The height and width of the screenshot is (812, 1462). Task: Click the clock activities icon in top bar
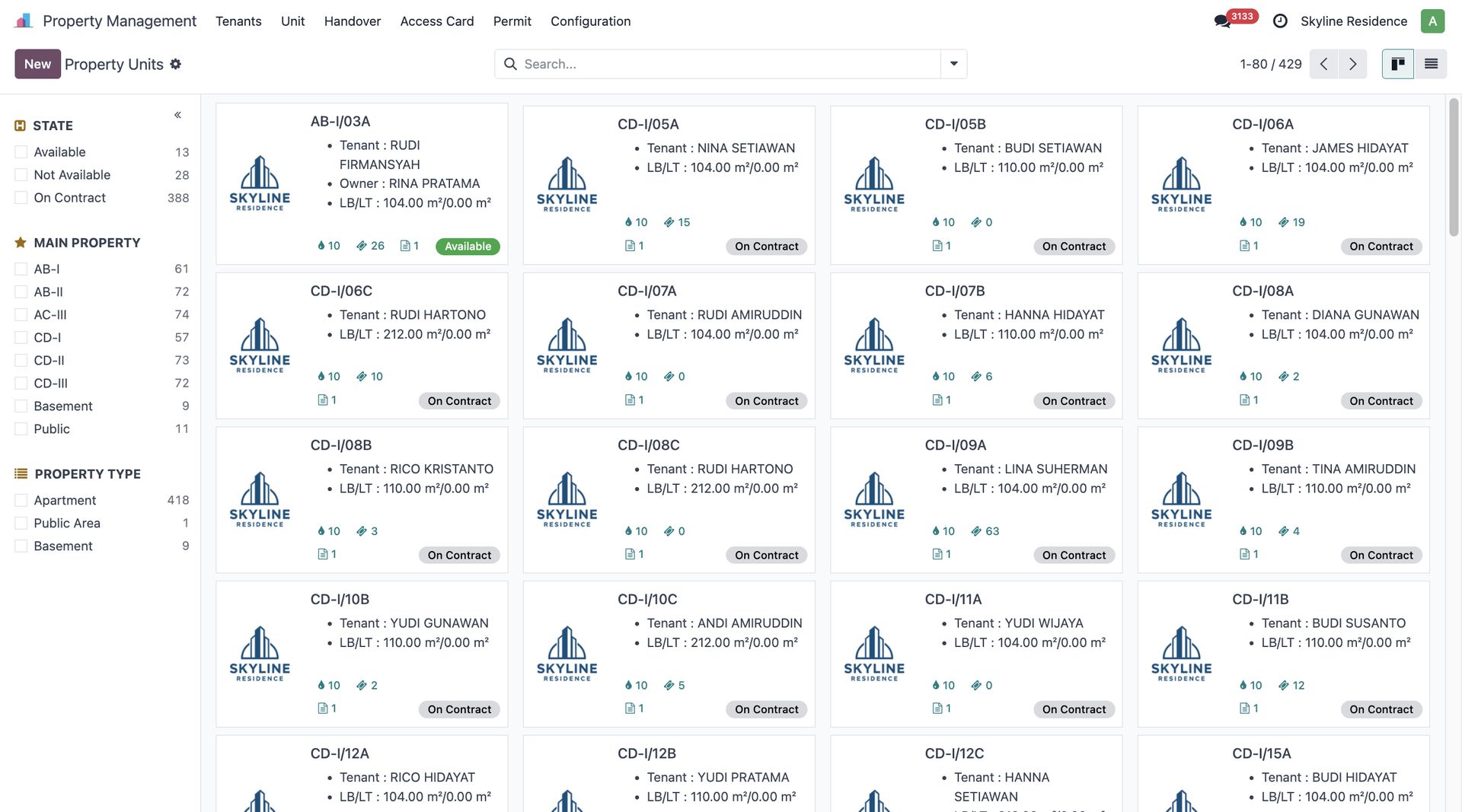pos(1280,21)
